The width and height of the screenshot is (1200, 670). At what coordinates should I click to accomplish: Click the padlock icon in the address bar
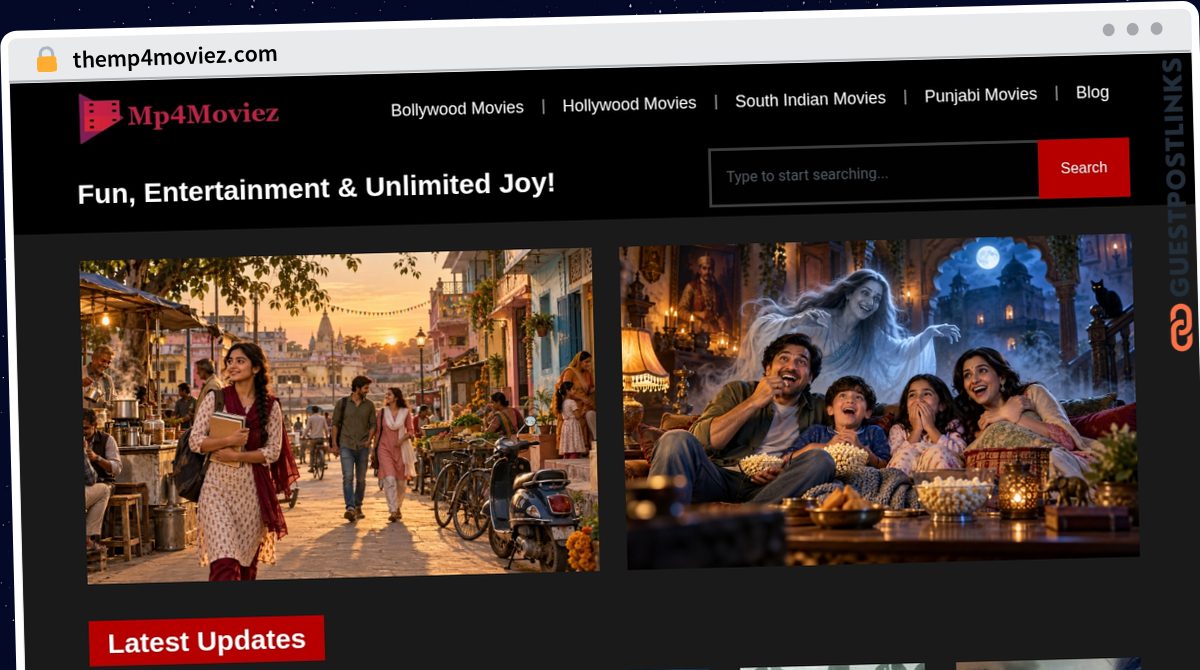coord(47,60)
